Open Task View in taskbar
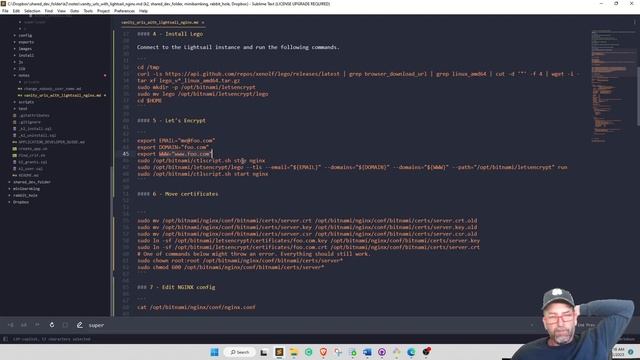The width and height of the screenshot is (640, 360). click(264, 352)
